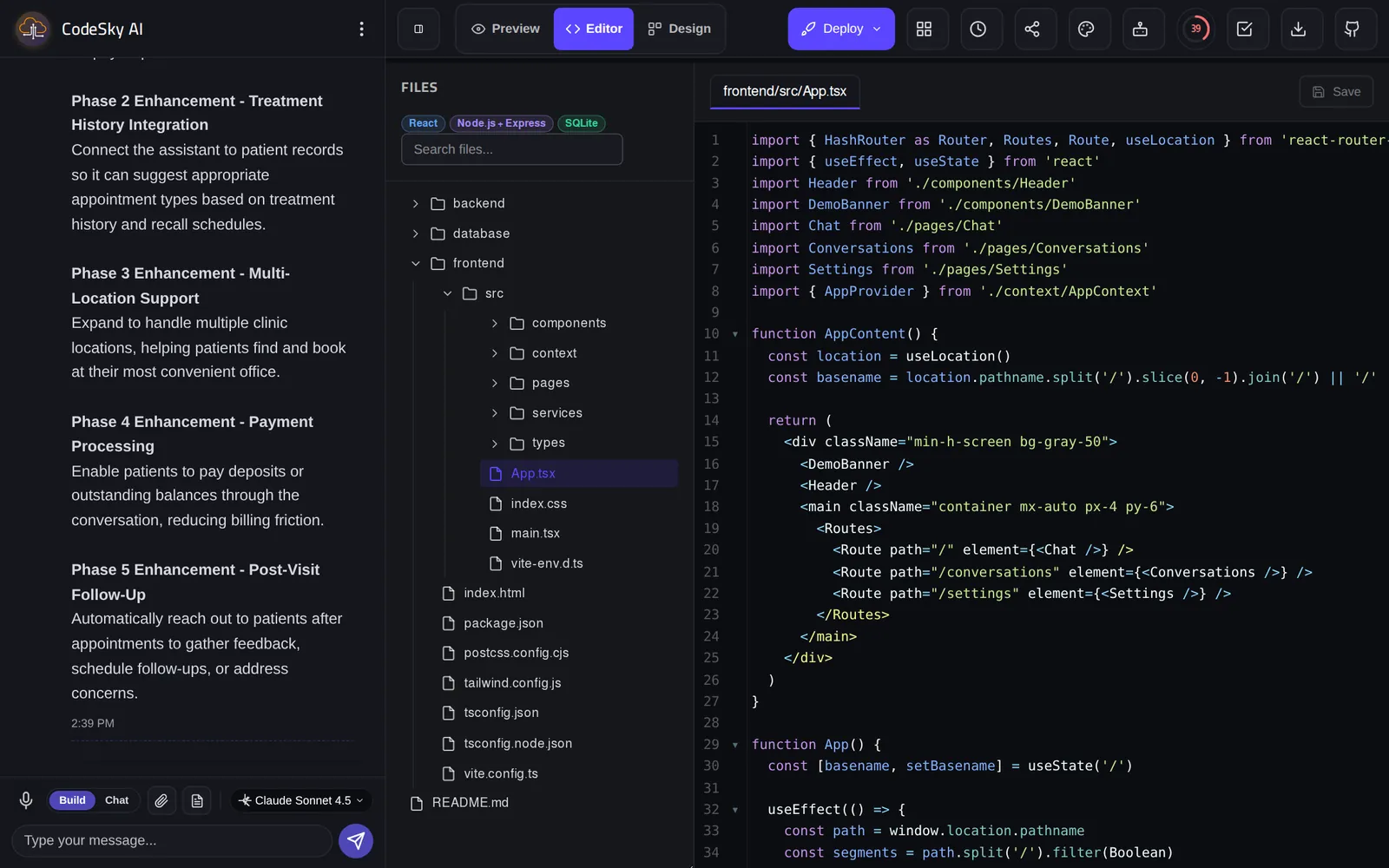Open the package.json file
The height and width of the screenshot is (868, 1389).
[x=504, y=623]
